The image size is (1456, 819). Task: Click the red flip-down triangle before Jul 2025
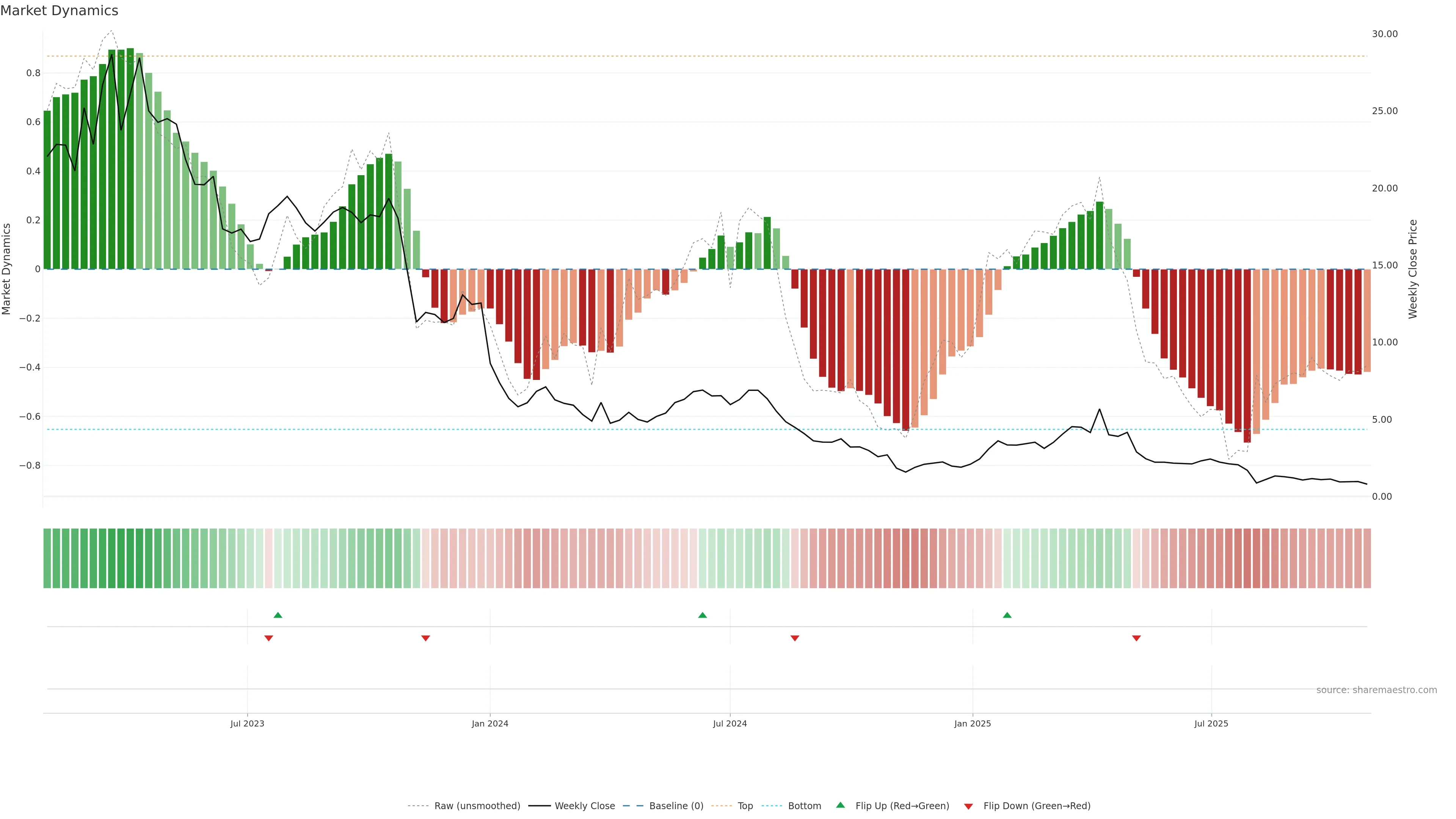(x=1136, y=638)
